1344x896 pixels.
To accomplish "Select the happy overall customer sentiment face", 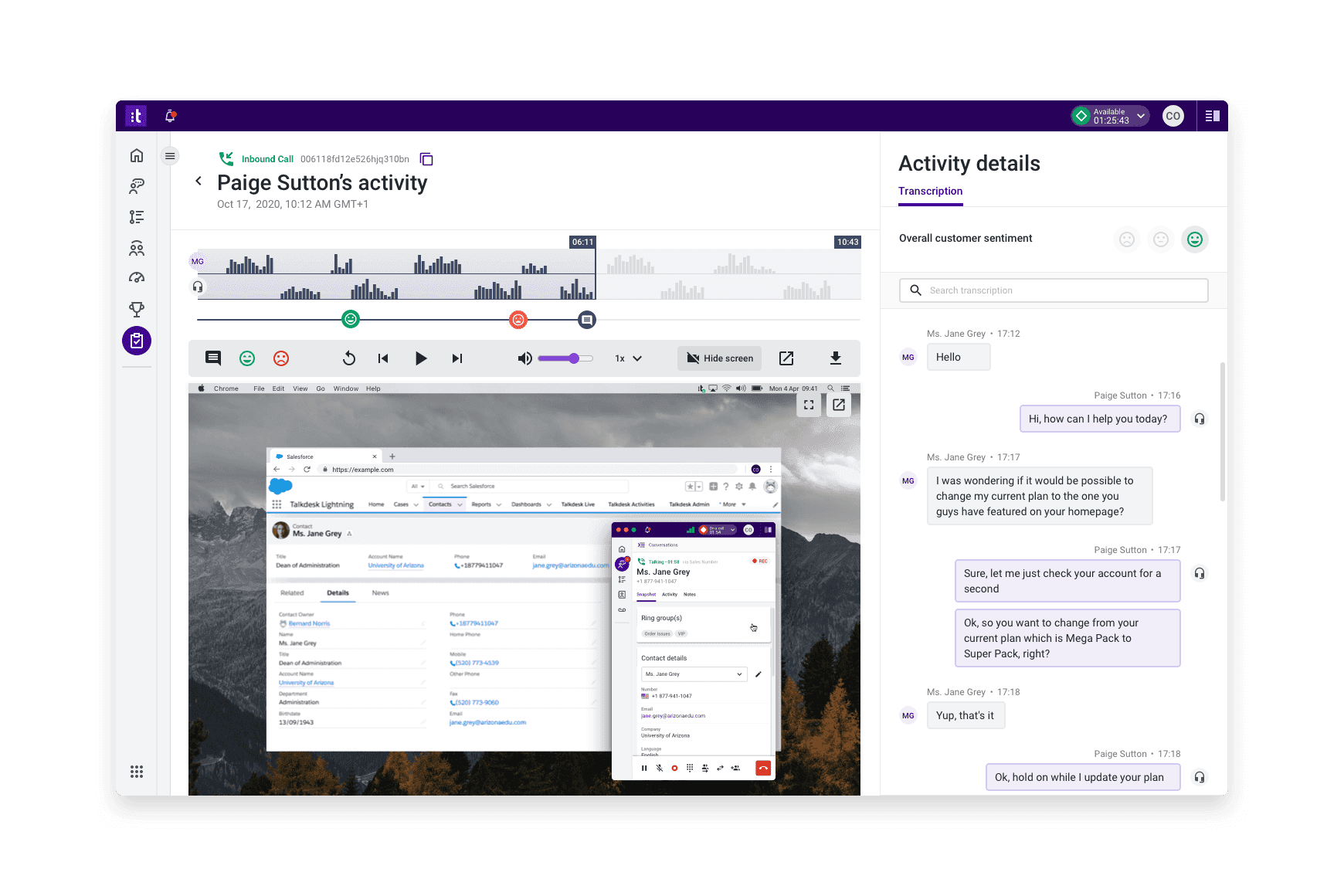I will [1194, 239].
